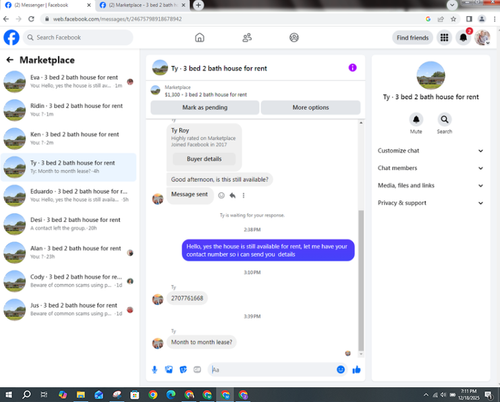
Task: Focus the Search Facebook field
Action: coord(78,37)
